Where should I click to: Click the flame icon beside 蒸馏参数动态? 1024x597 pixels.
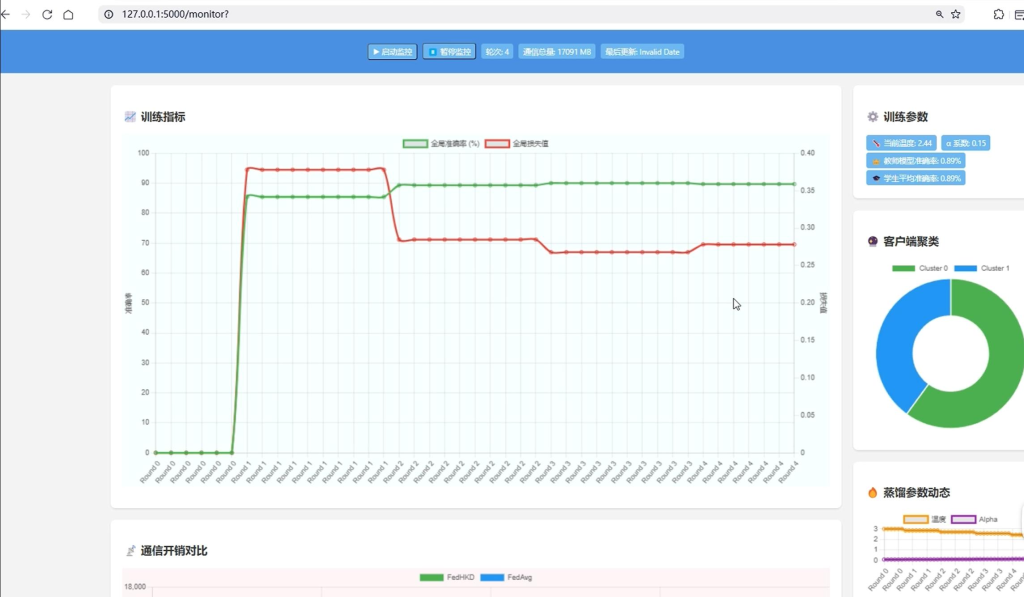873,492
